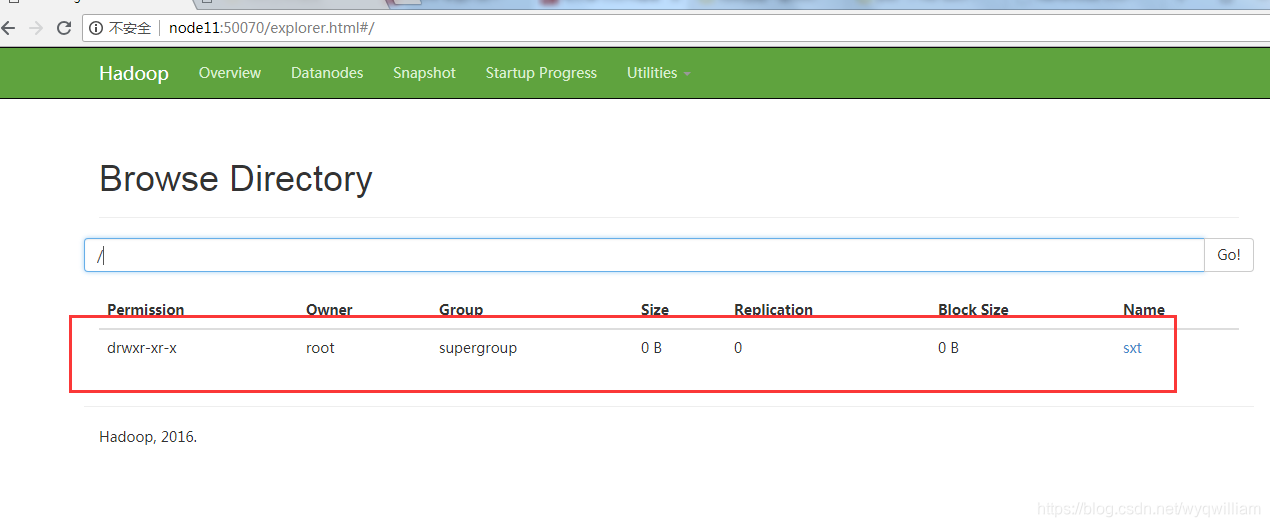This screenshot has height=527, width=1270.
Task: Click the Permission column header
Action: [146, 310]
